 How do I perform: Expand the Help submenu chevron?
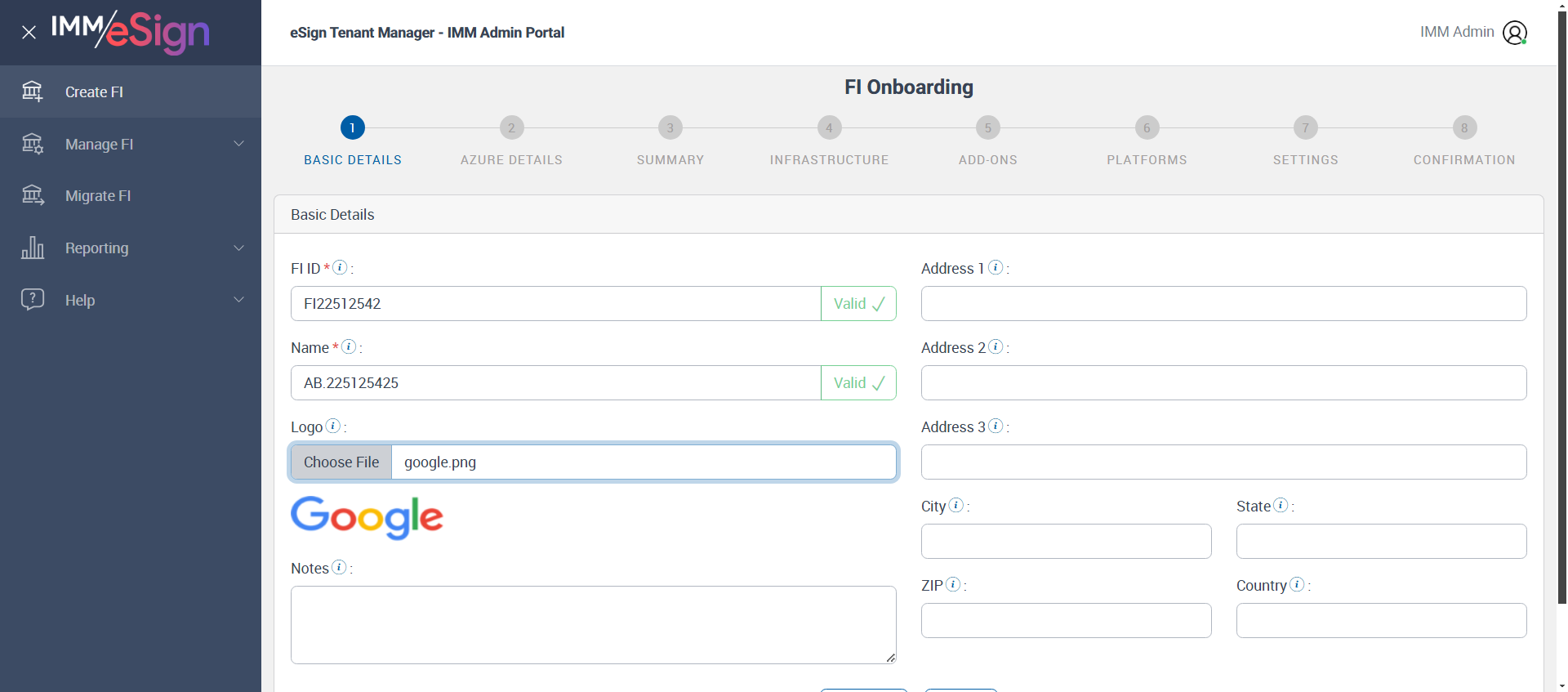(x=238, y=300)
